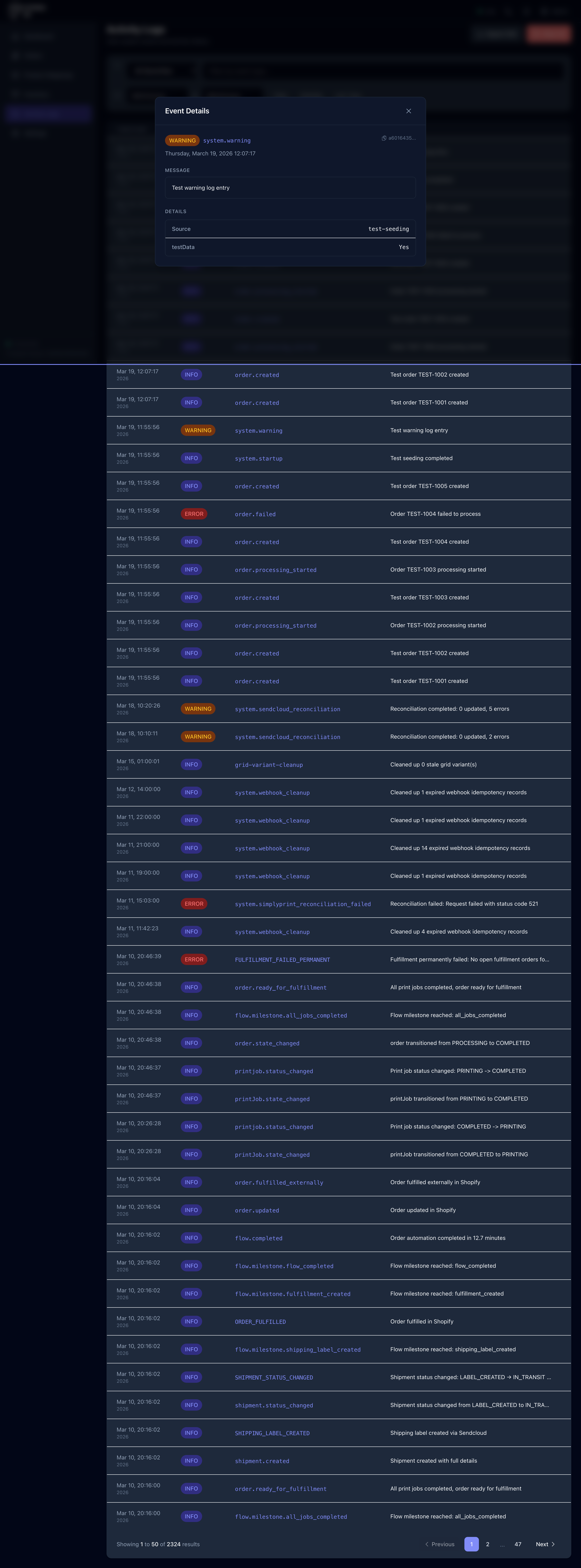581x1568 pixels.
Task: Close the Event Details dialog
Action: point(408,111)
